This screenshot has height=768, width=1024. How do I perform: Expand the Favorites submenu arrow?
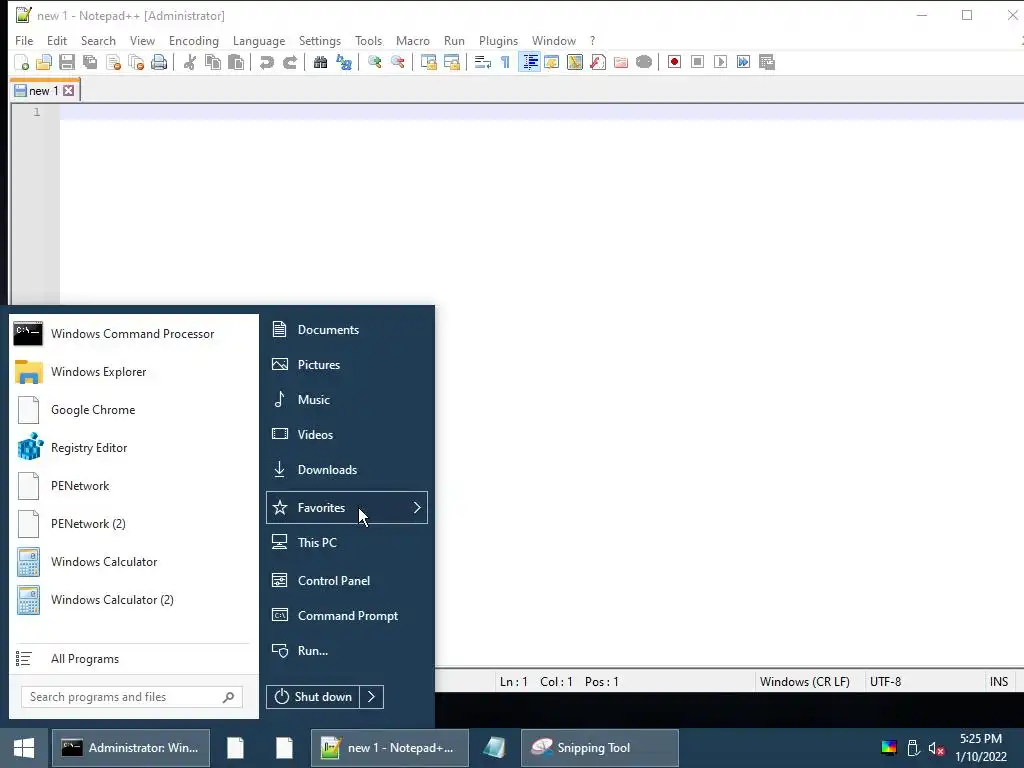click(x=417, y=507)
